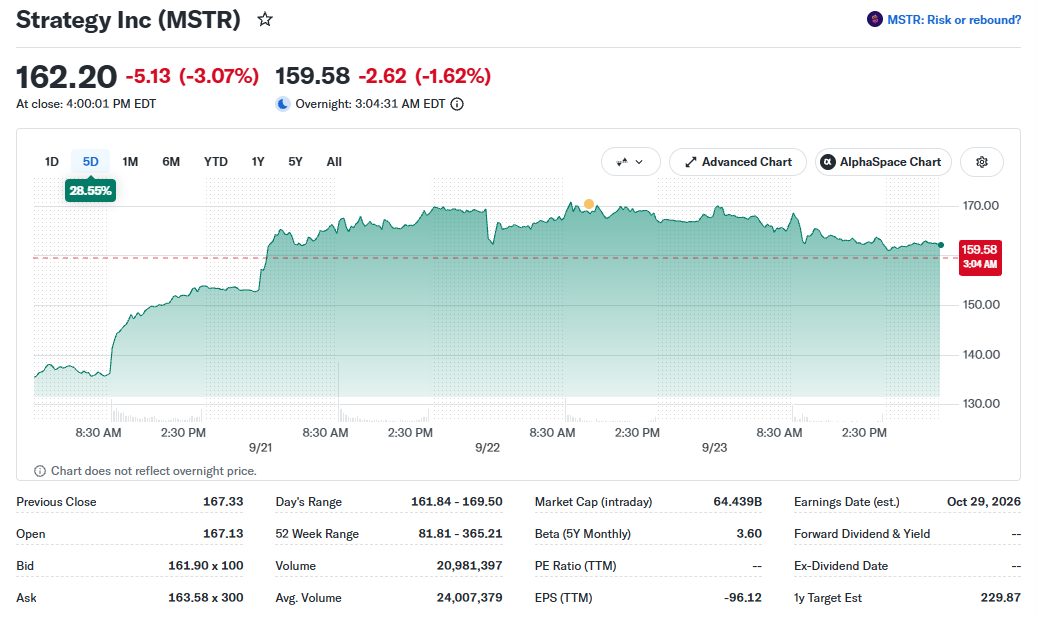The width and height of the screenshot is (1038, 618).
Task: Click the Bid value 161.90 x 100
Action: click(x=206, y=566)
